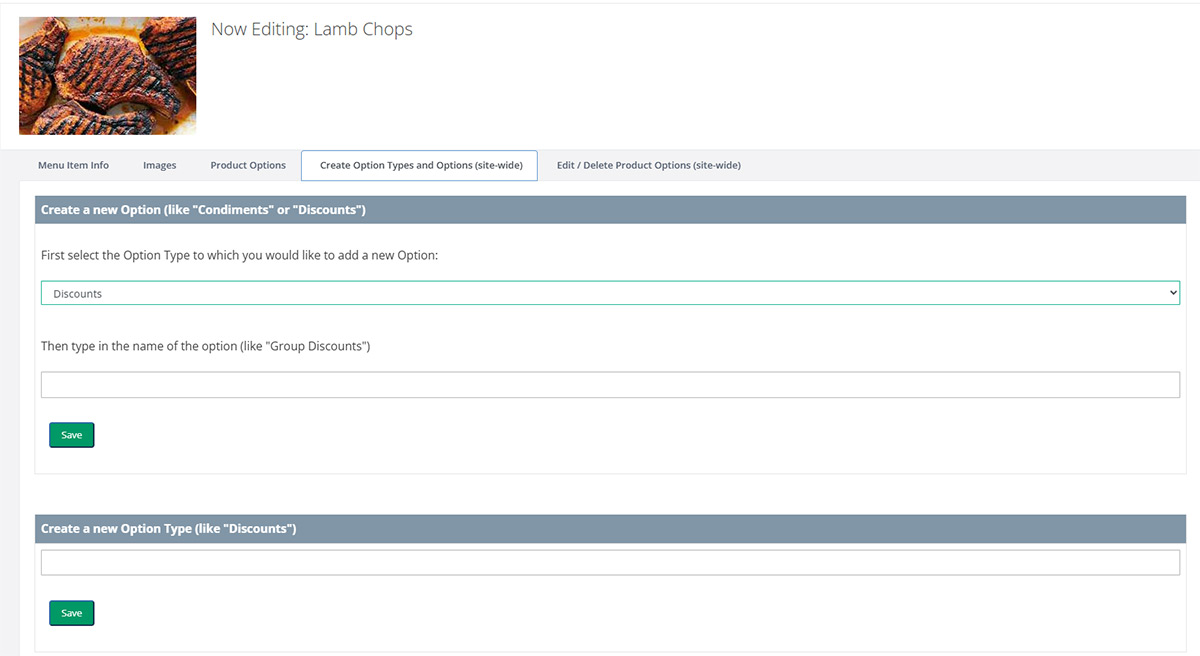The width and height of the screenshot is (1200, 656).
Task: Expand the Discounts option type dropdown
Action: pyautogui.click(x=610, y=293)
